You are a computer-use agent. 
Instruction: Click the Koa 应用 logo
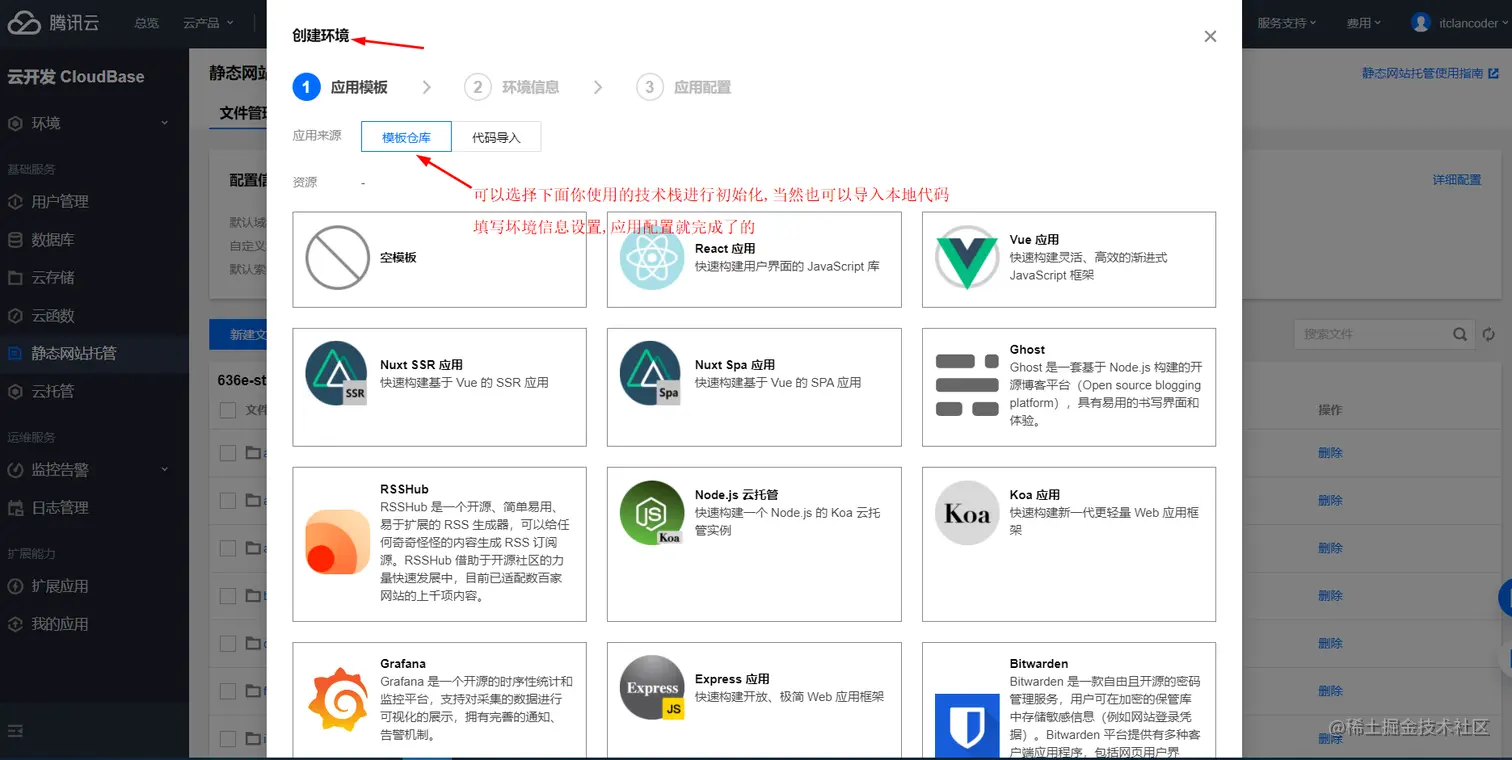[967, 513]
